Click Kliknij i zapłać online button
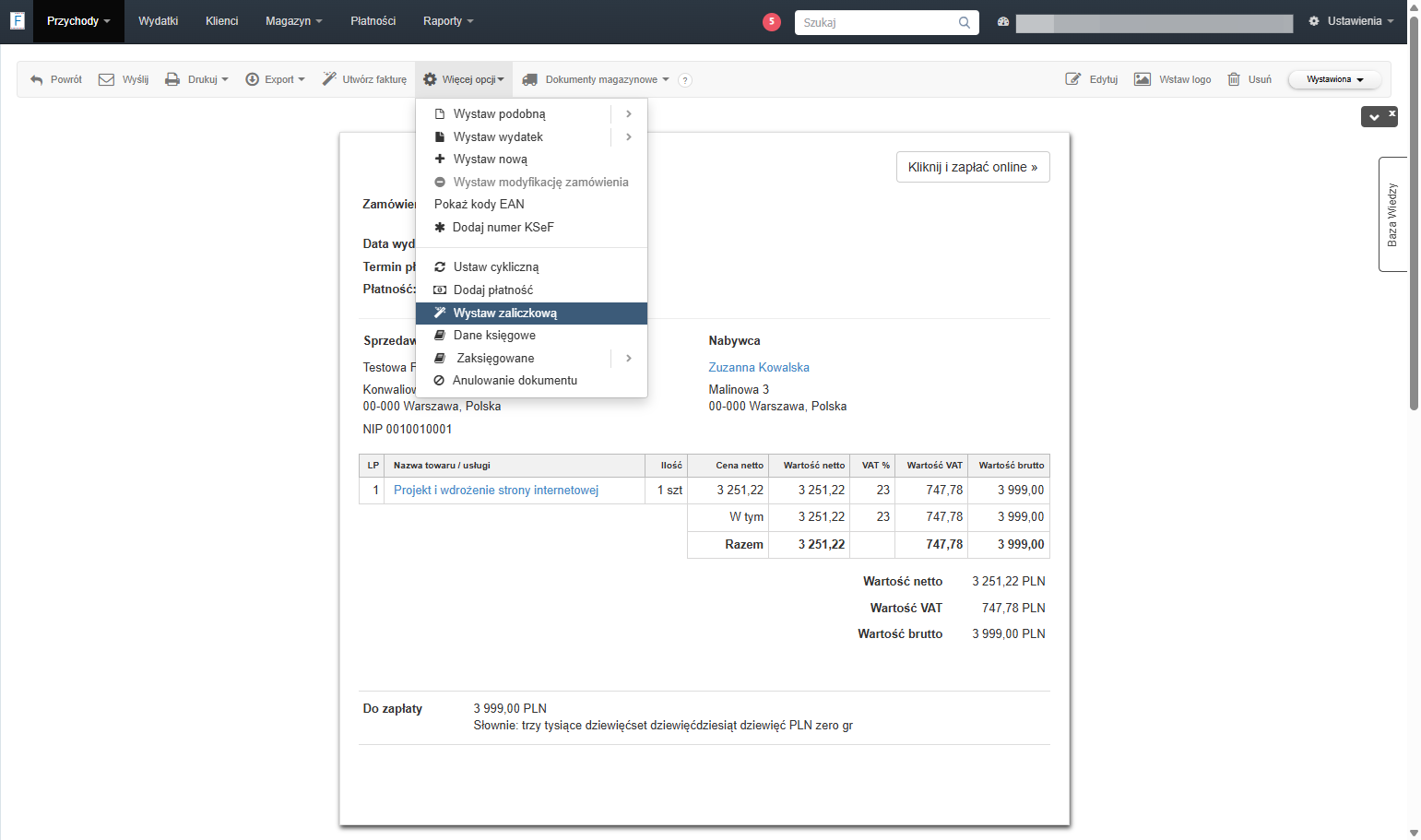This screenshot has height=840, width=1421. (x=973, y=167)
